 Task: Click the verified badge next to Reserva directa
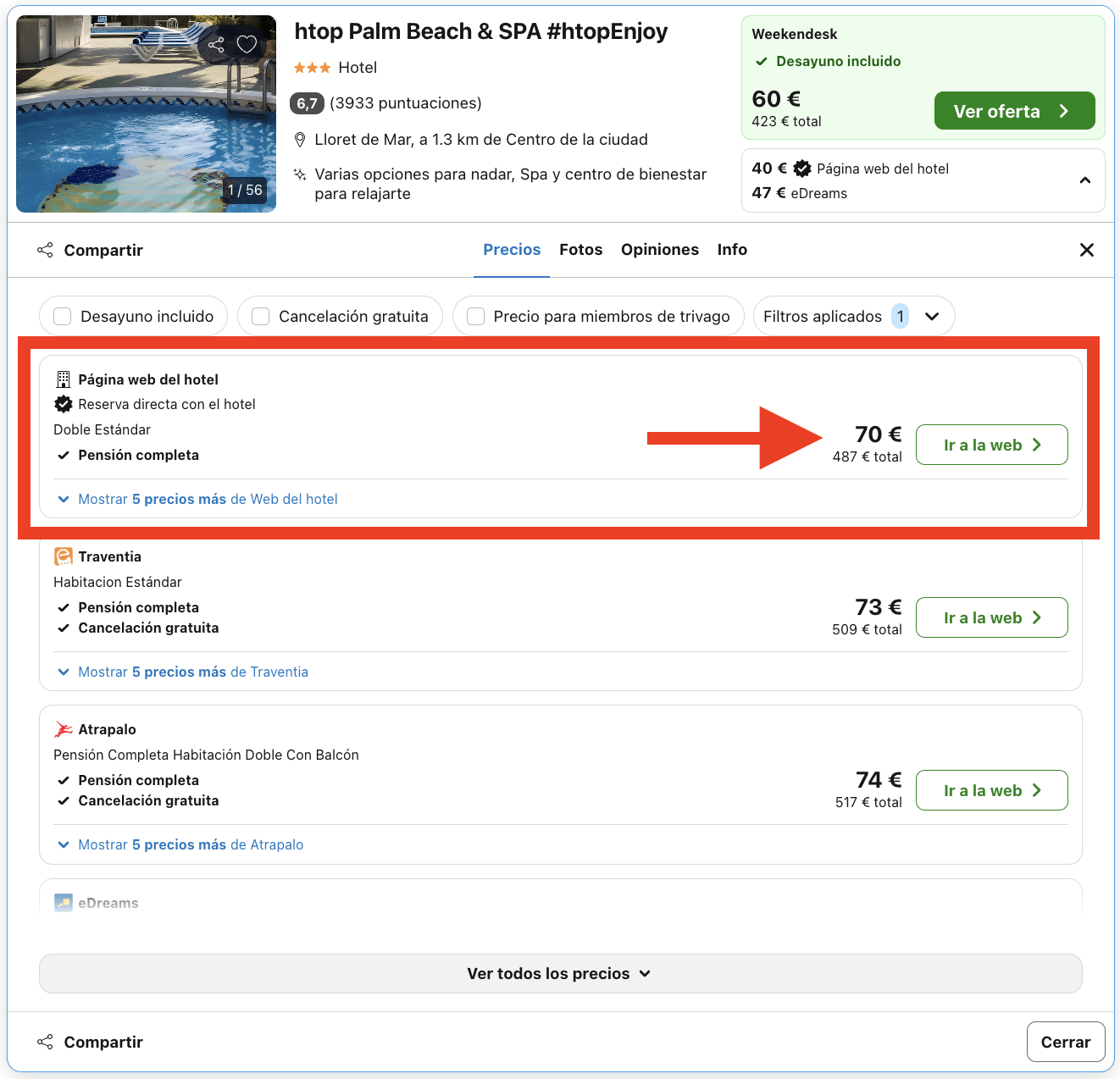click(x=64, y=404)
